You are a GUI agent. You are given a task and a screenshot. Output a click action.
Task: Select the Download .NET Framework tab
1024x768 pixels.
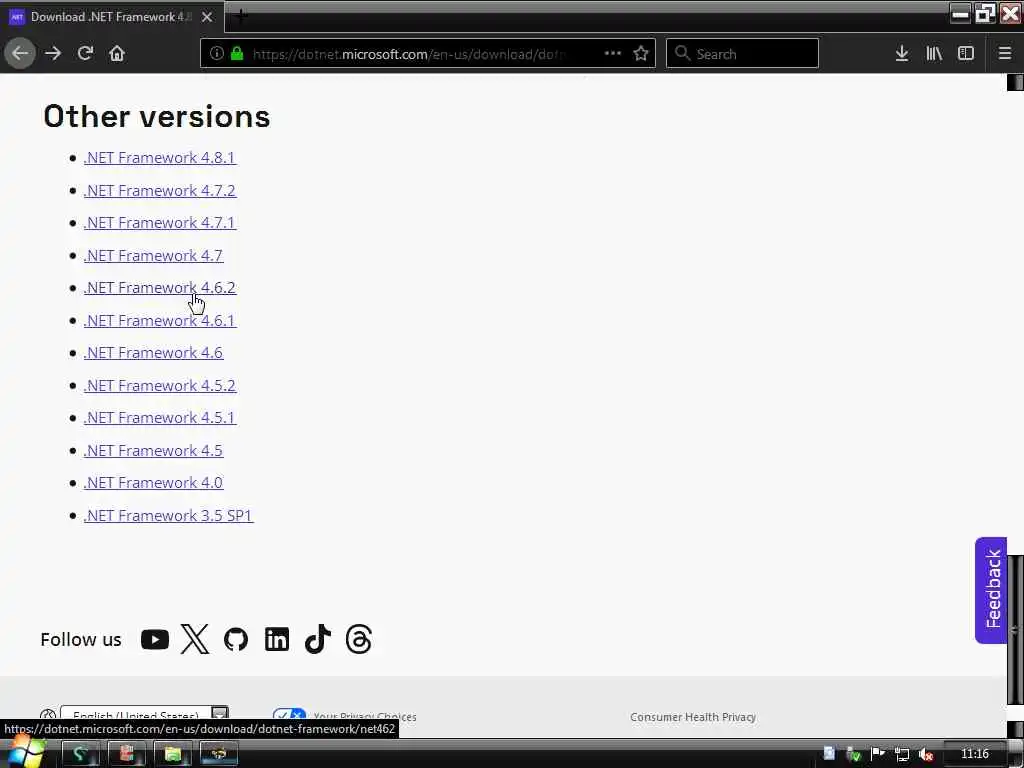[x=112, y=17]
